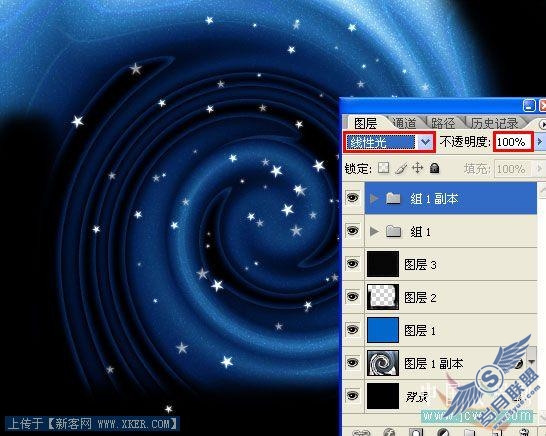Expand the 组 1 group folder

[374, 231]
